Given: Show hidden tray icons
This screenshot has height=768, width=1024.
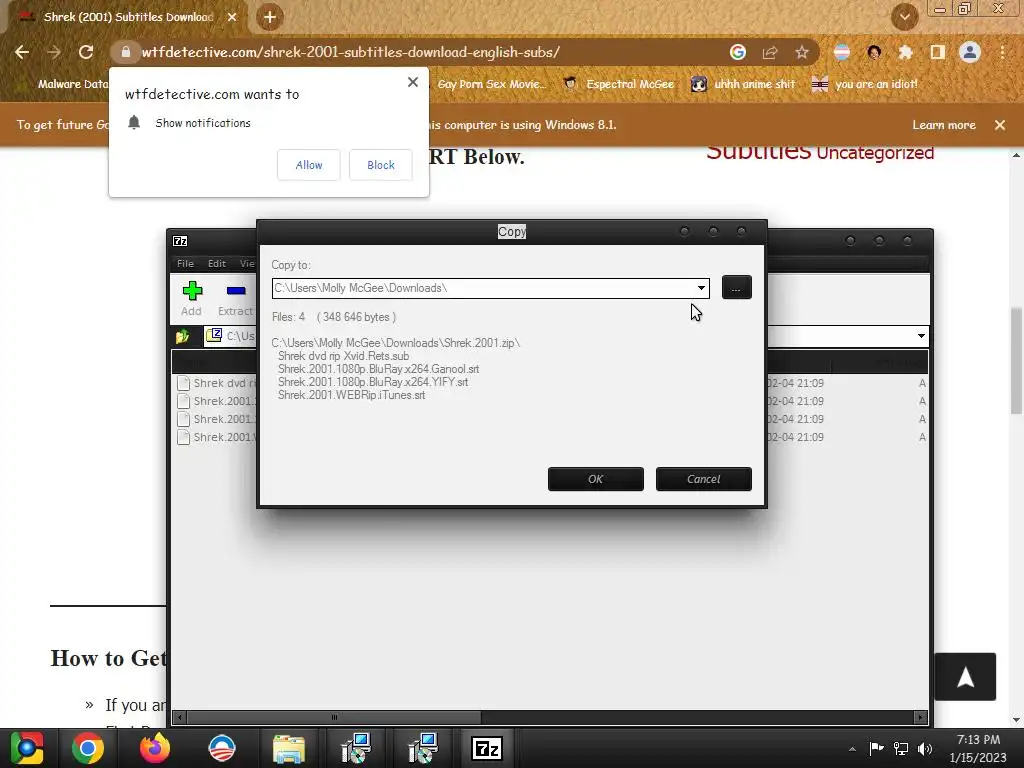Looking at the screenshot, I should 852,749.
